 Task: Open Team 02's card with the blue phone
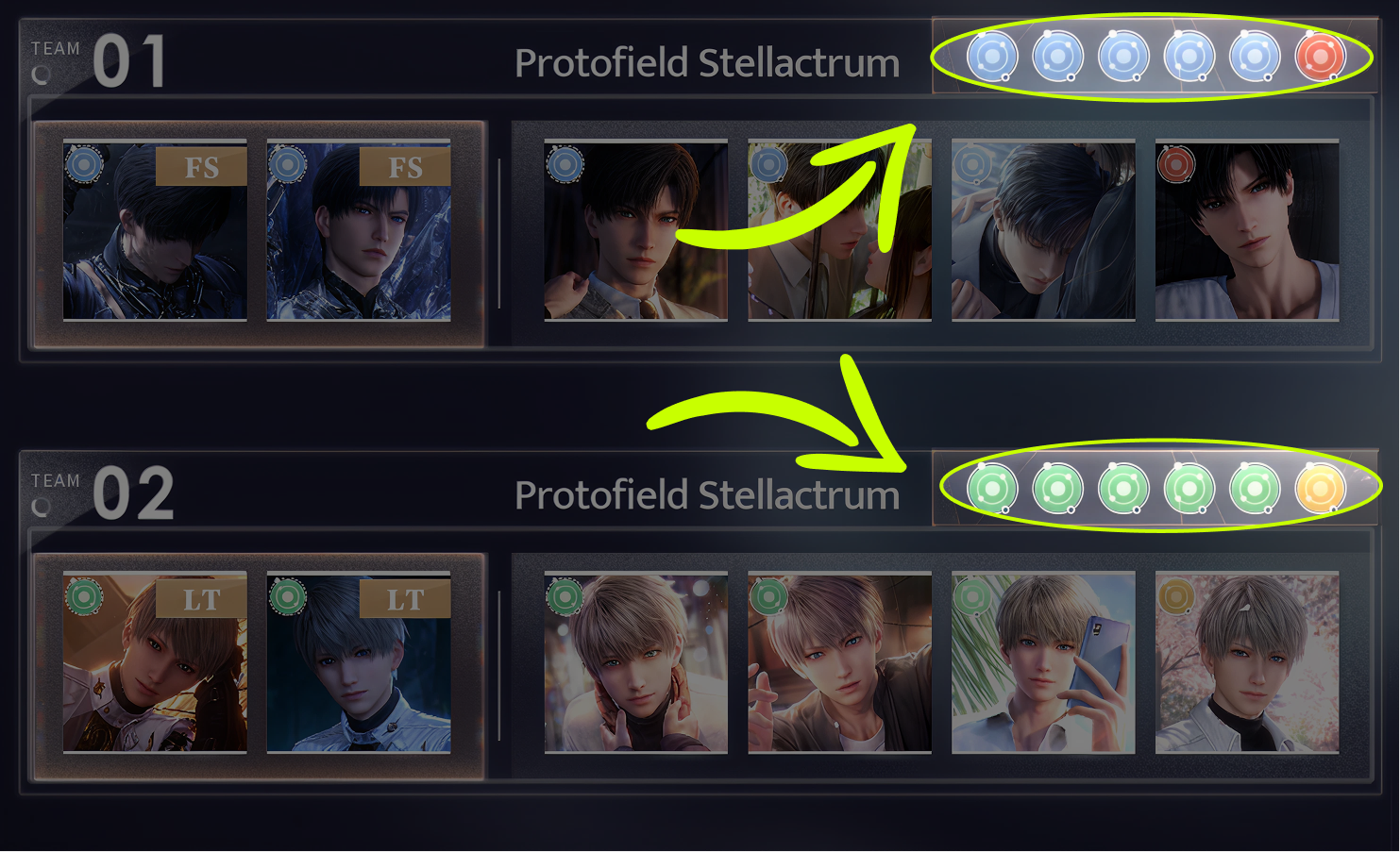[1043, 662]
